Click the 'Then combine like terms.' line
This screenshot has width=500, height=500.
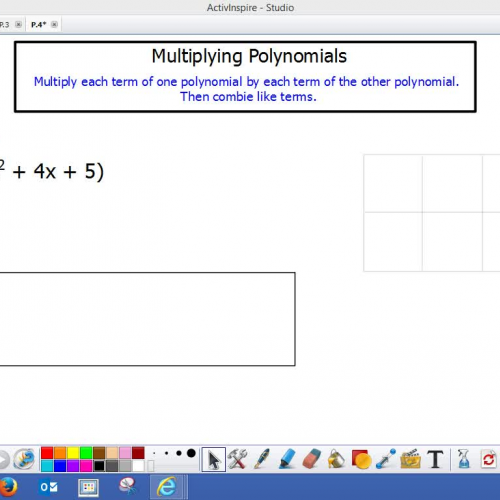point(248,97)
